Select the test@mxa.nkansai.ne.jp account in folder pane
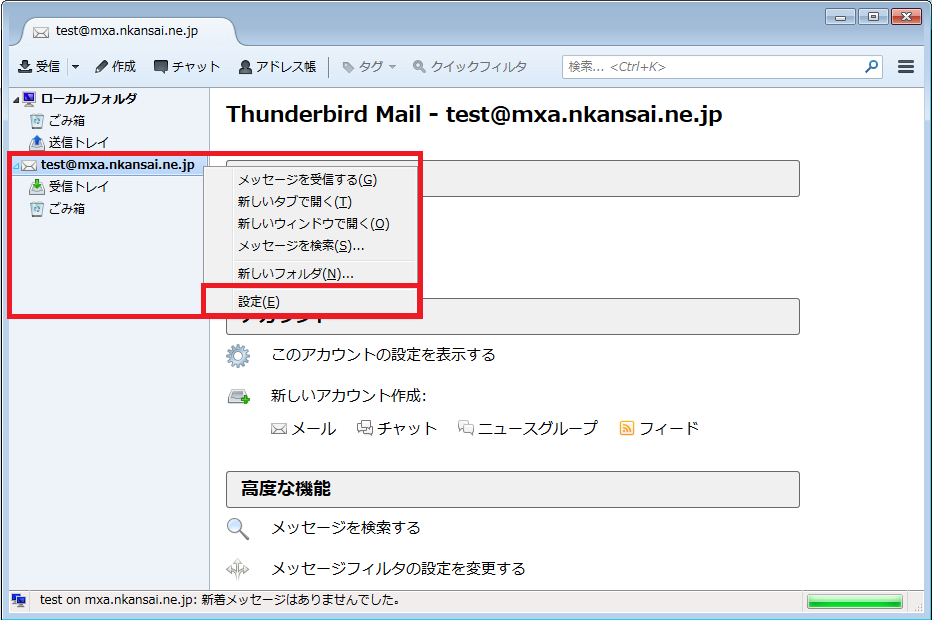This screenshot has height=620, width=932. [118, 165]
